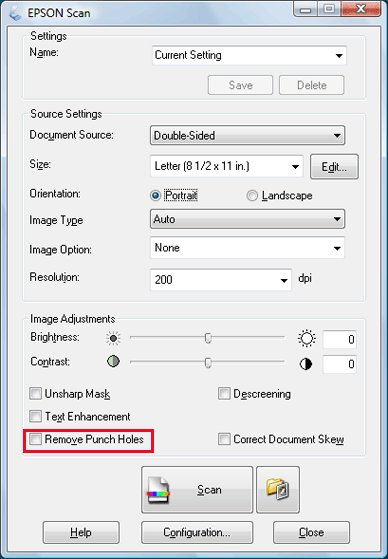Open the Image Type dropdown
388x559 pixels.
coord(247,219)
